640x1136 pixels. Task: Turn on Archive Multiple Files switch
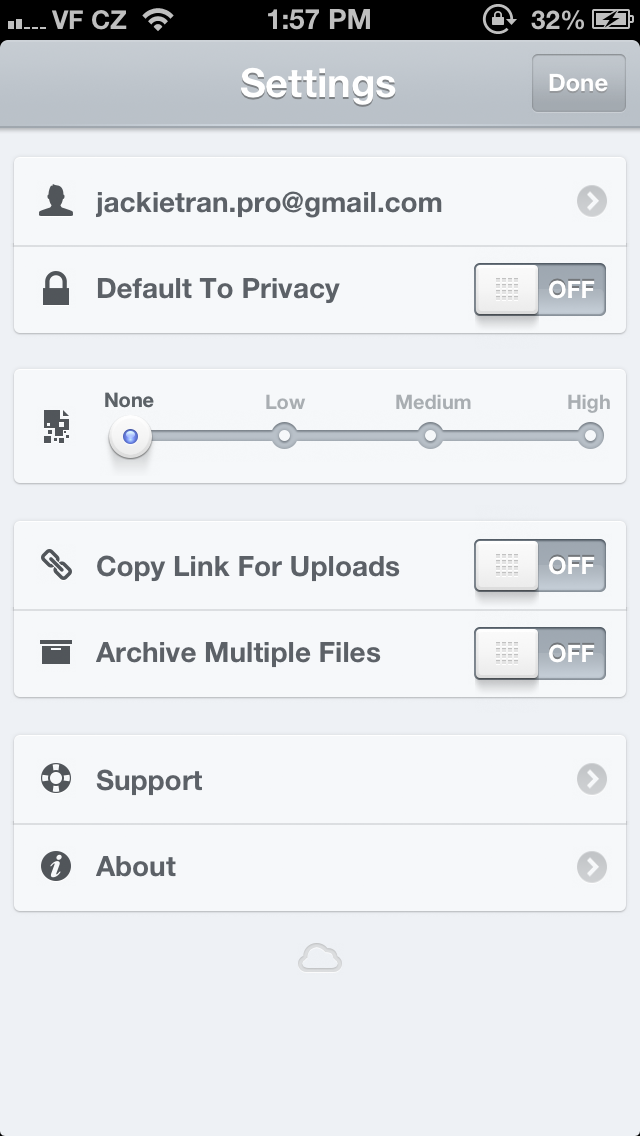540,654
